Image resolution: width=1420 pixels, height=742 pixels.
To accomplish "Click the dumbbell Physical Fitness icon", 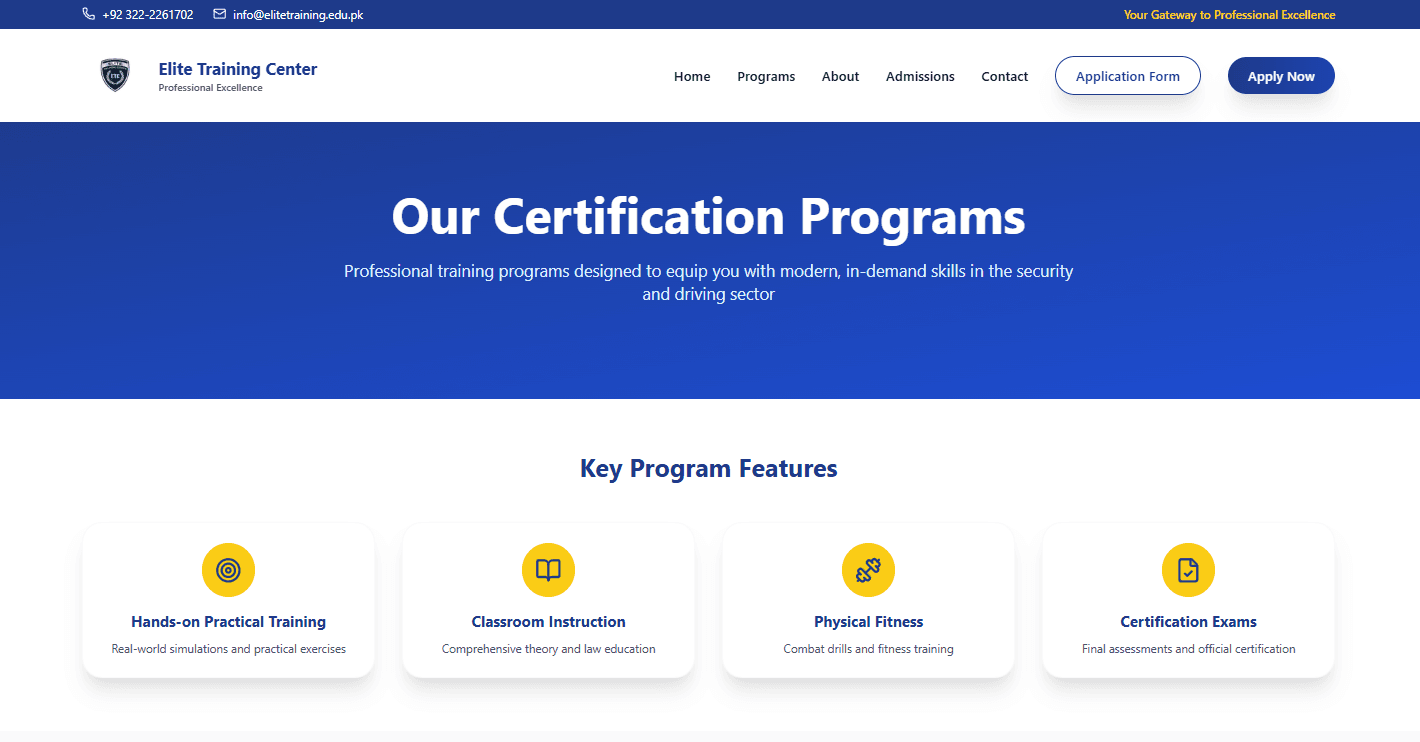I will click(x=868, y=570).
